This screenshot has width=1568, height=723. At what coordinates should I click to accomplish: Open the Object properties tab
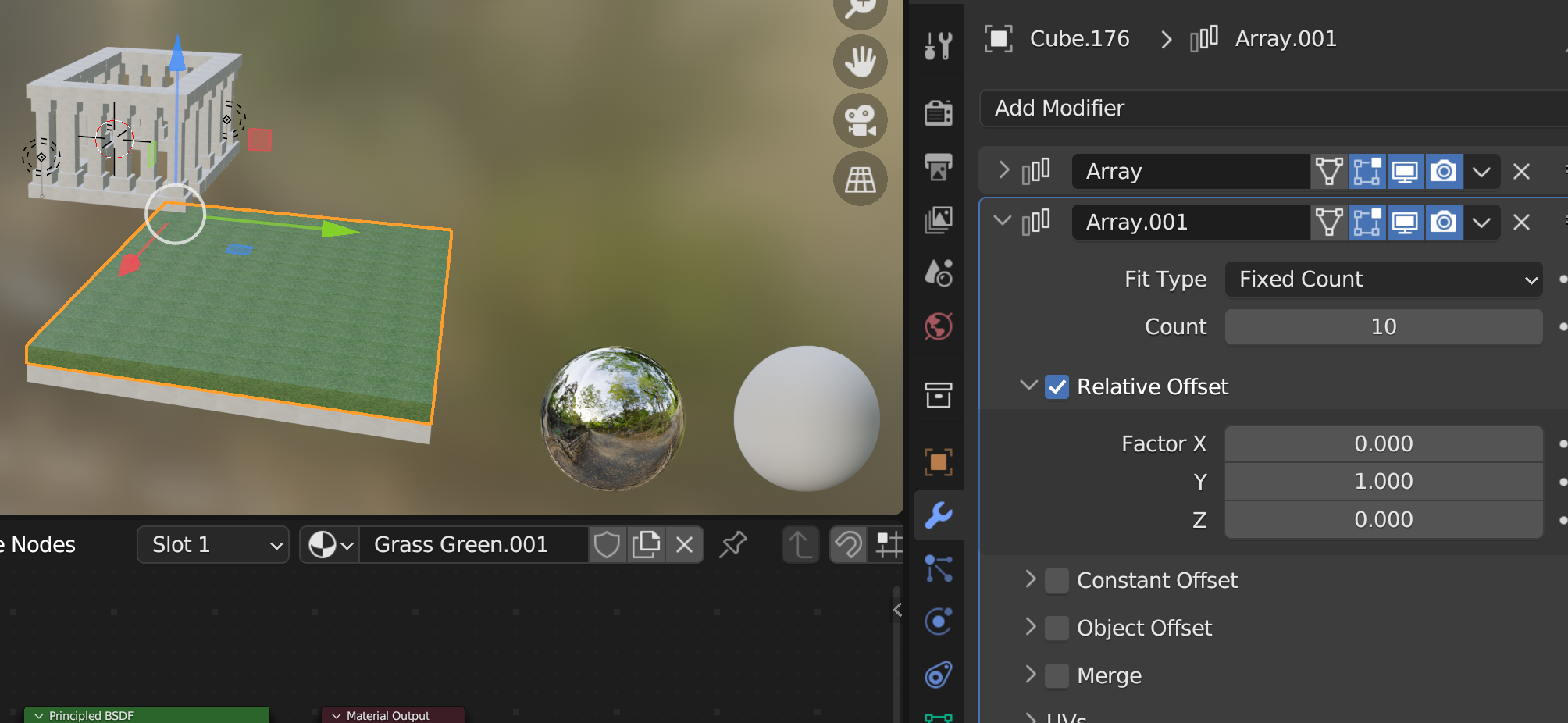point(938,462)
